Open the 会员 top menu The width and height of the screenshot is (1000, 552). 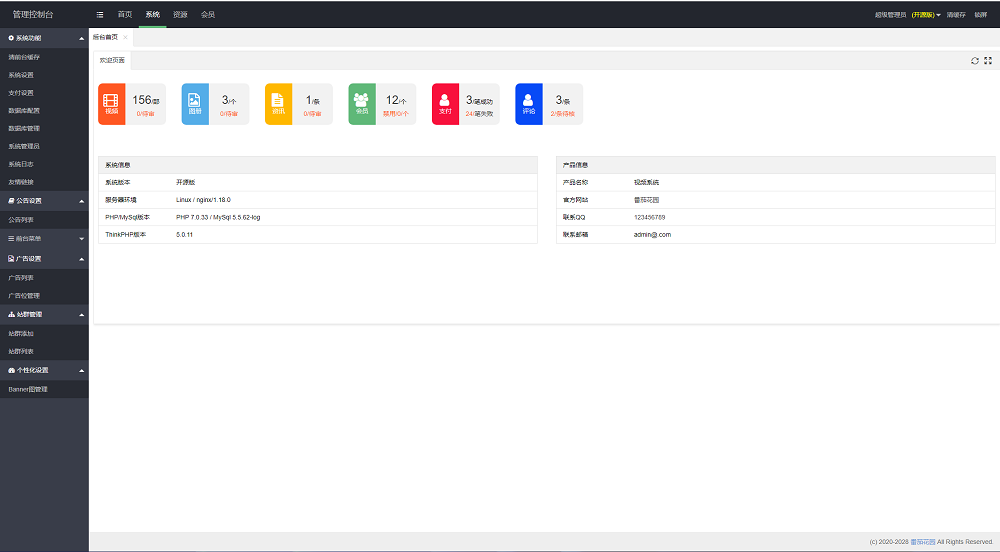[x=208, y=15]
